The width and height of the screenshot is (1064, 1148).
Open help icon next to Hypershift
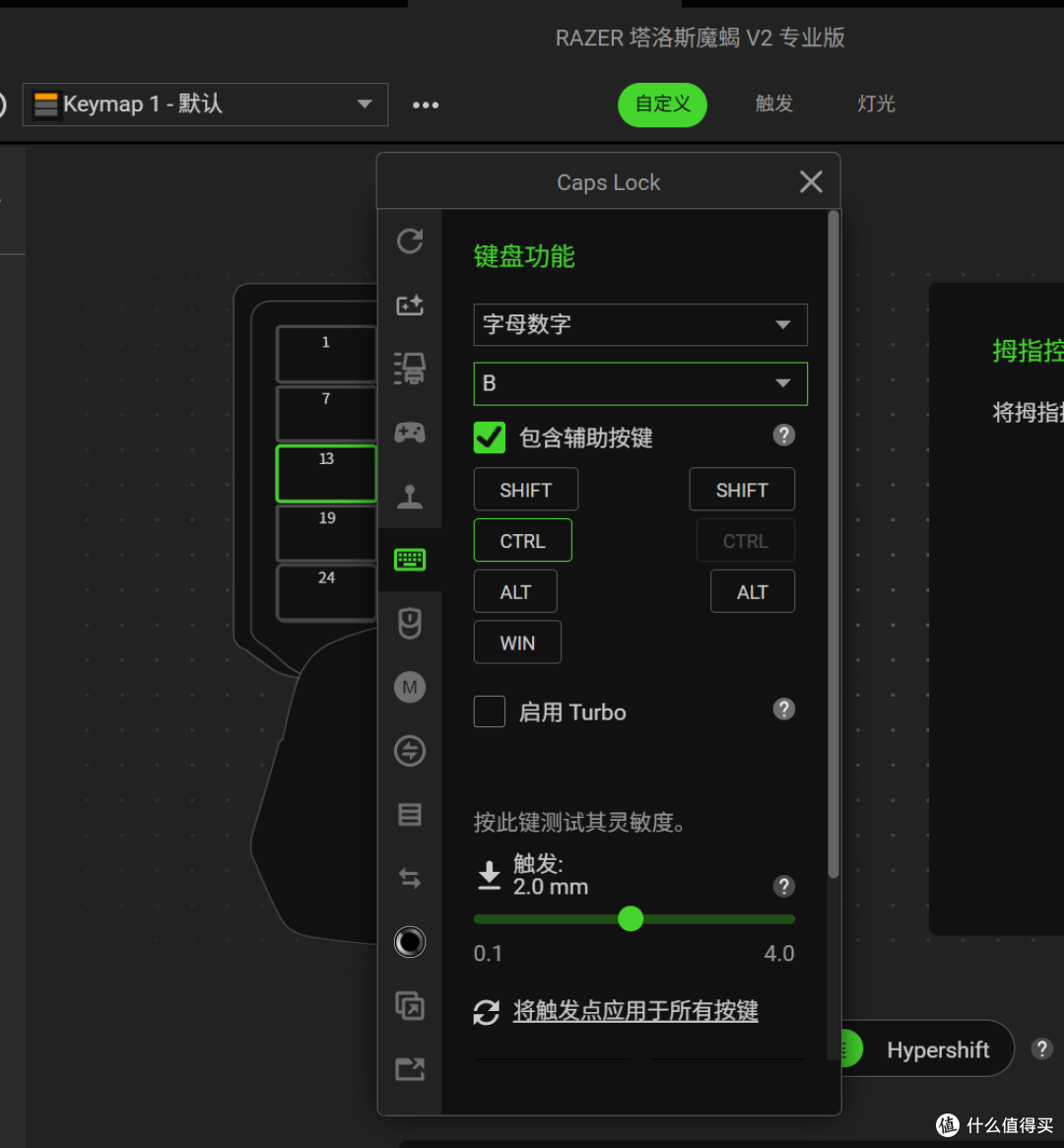tap(1041, 1048)
